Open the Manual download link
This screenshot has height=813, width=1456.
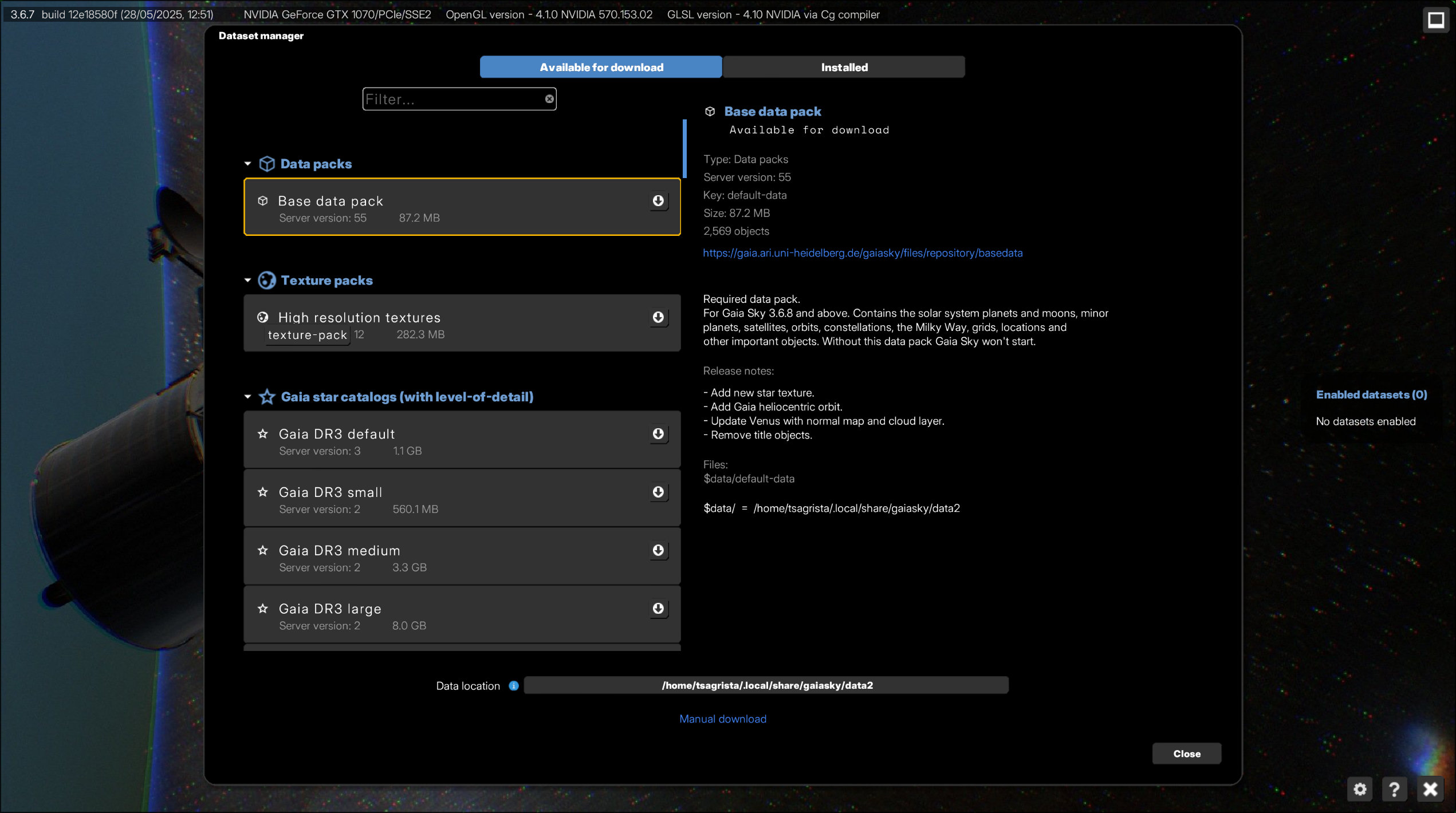pyautogui.click(x=722, y=719)
